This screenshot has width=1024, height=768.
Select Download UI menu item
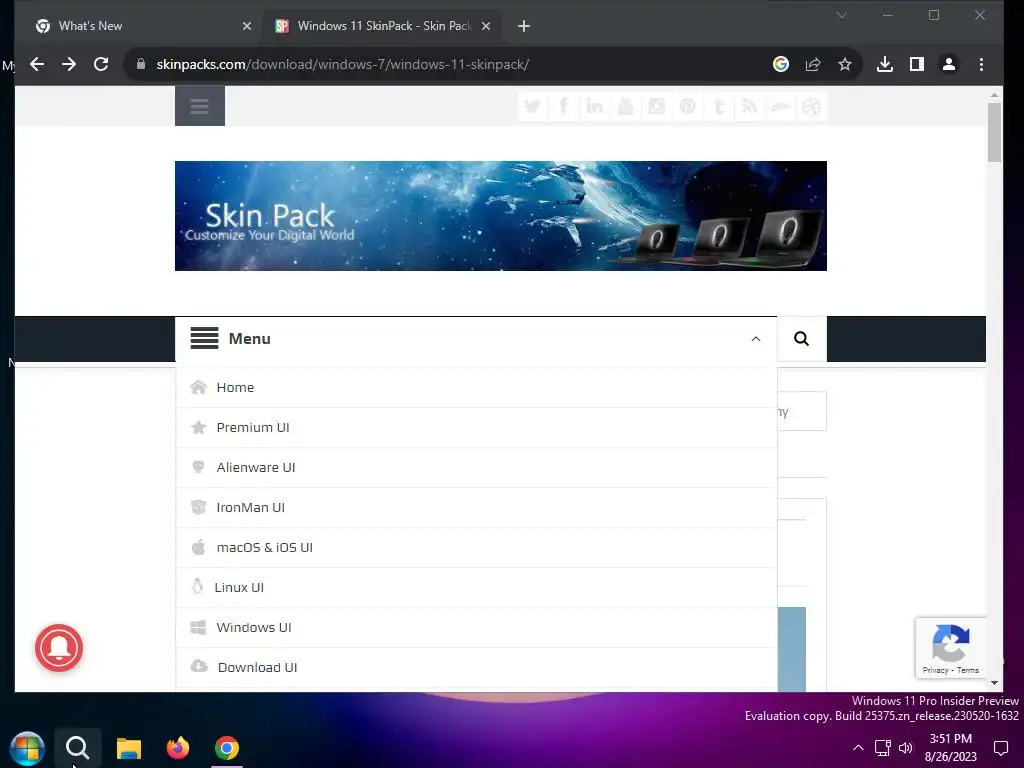coord(476,667)
